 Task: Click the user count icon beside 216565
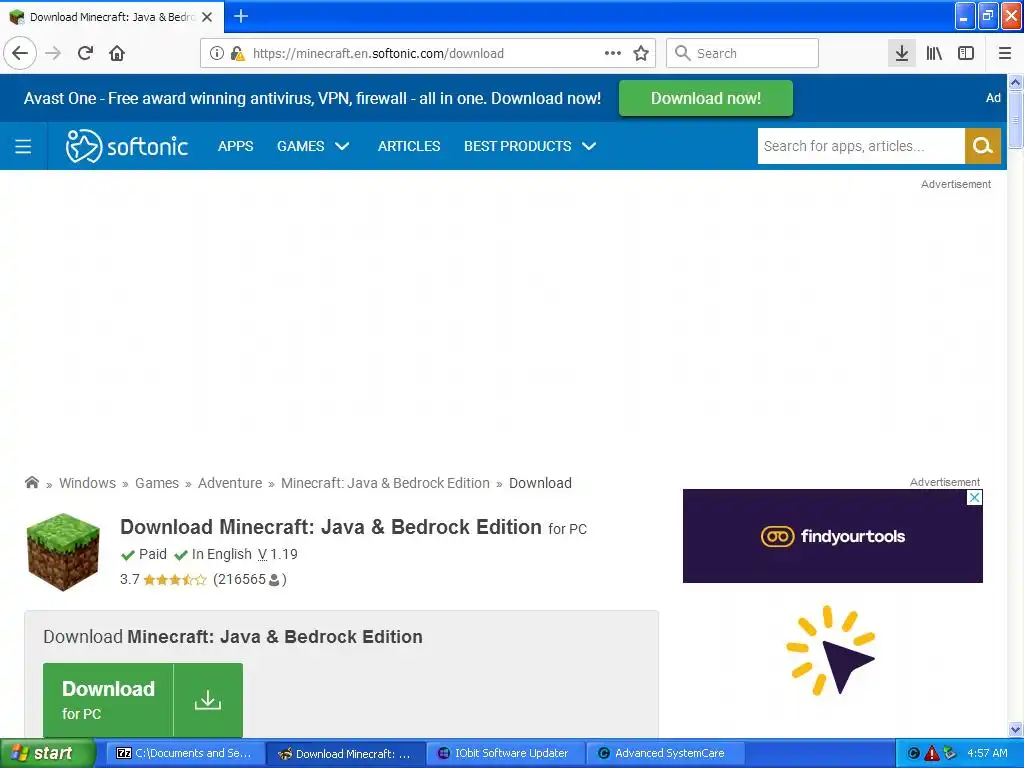tap(274, 579)
